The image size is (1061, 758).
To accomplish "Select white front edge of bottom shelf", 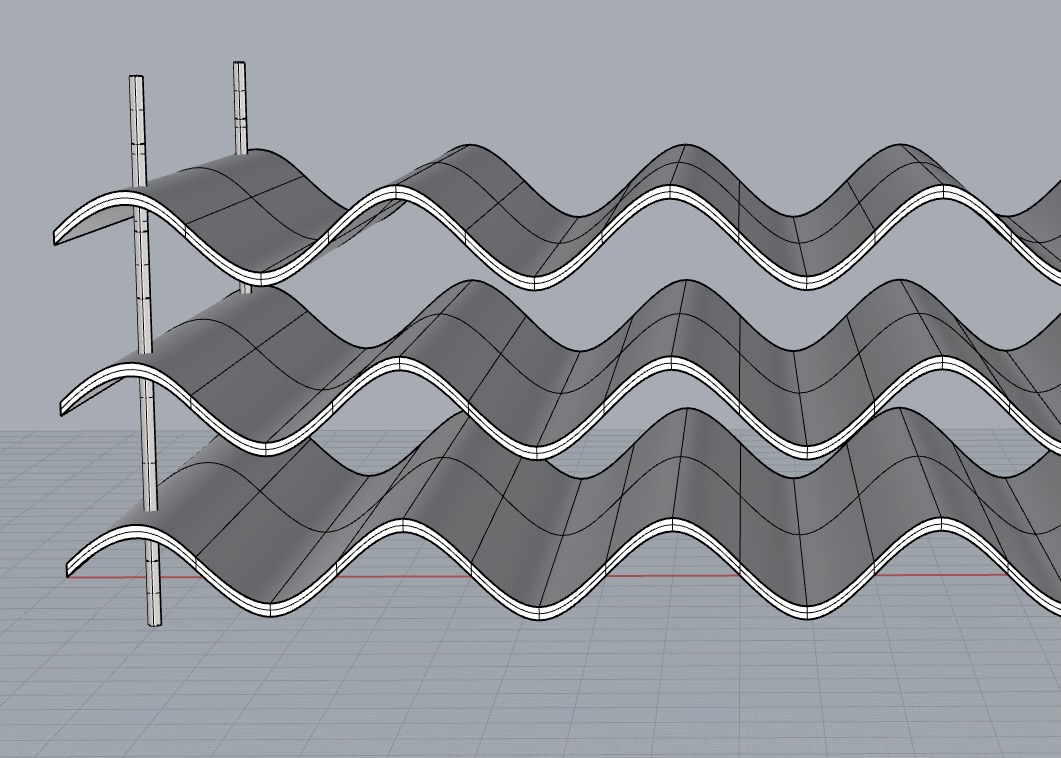I will click(671, 526).
